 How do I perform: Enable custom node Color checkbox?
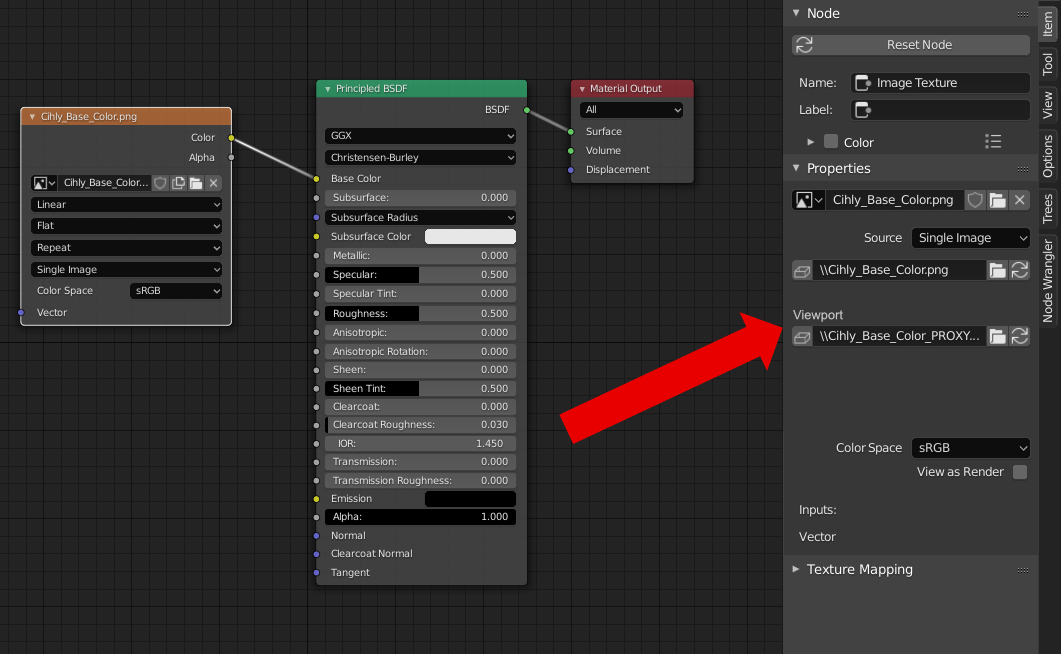[x=831, y=141]
